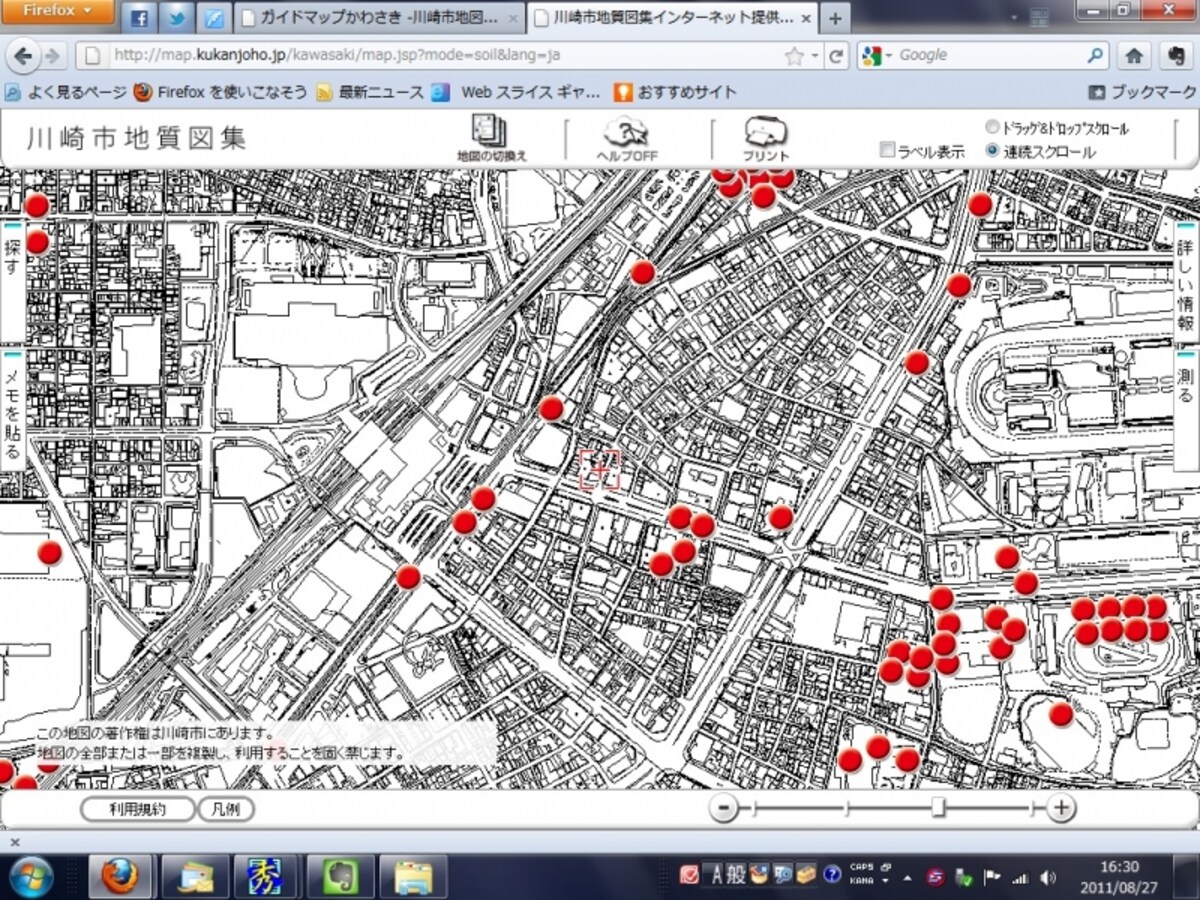Select ドラッグ&ドロップスクロール radio option
1200x900 pixels.
coord(992,127)
